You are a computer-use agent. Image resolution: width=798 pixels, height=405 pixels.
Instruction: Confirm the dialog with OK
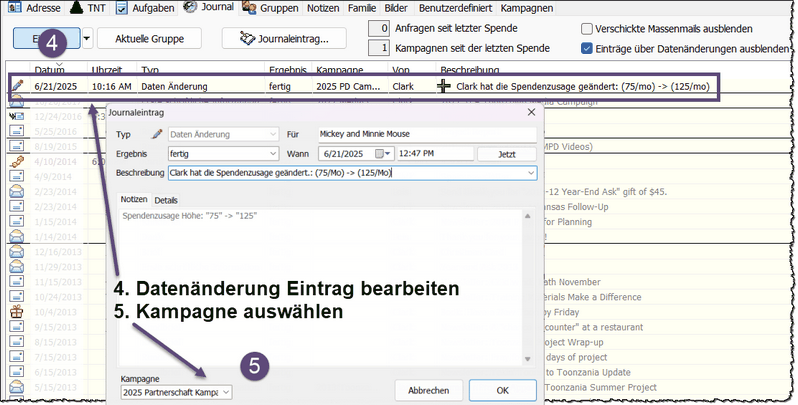point(502,390)
